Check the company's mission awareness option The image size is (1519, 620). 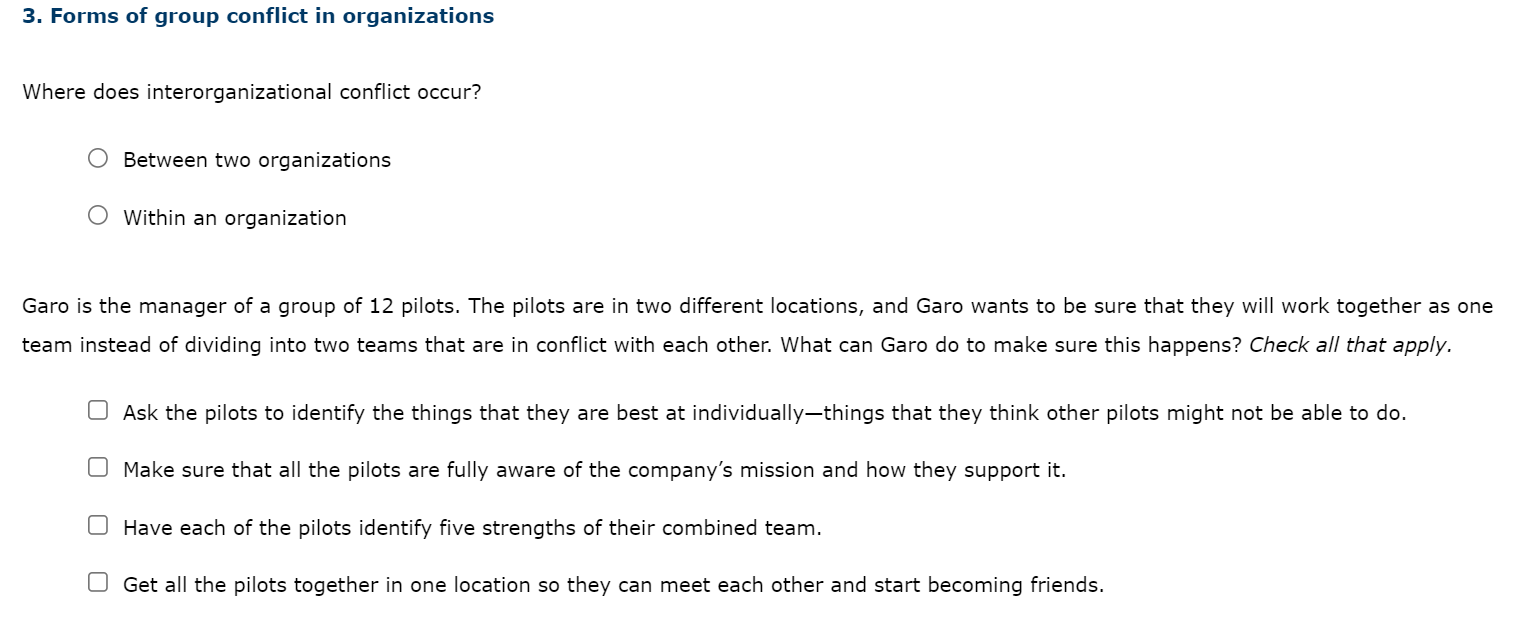click(x=98, y=465)
